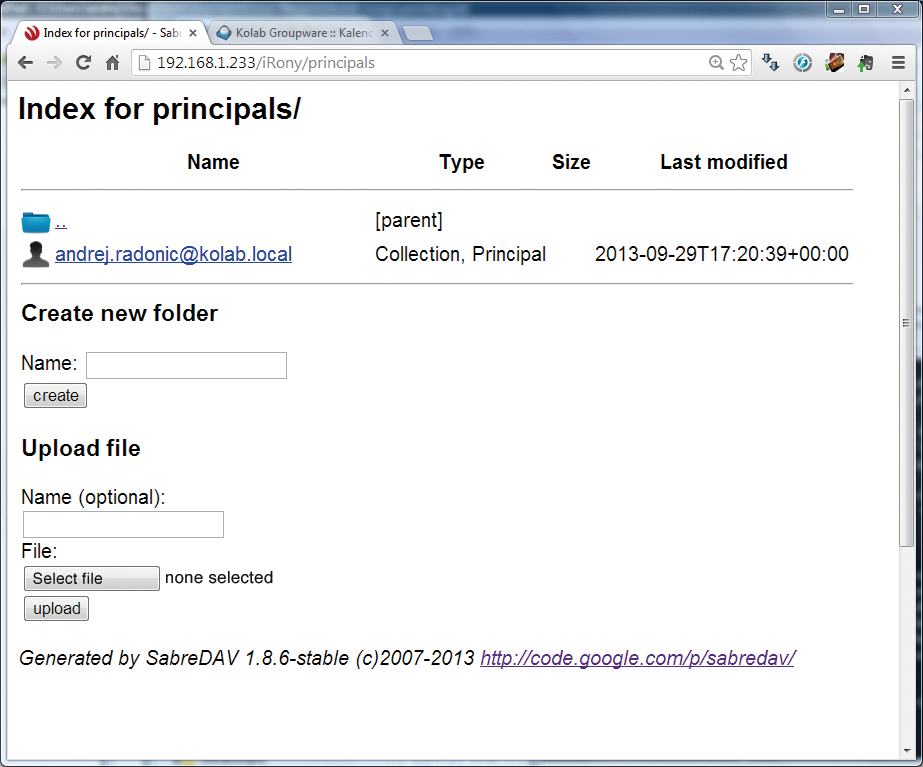Open the parent folder icon
The image size is (923, 767).
(36, 222)
